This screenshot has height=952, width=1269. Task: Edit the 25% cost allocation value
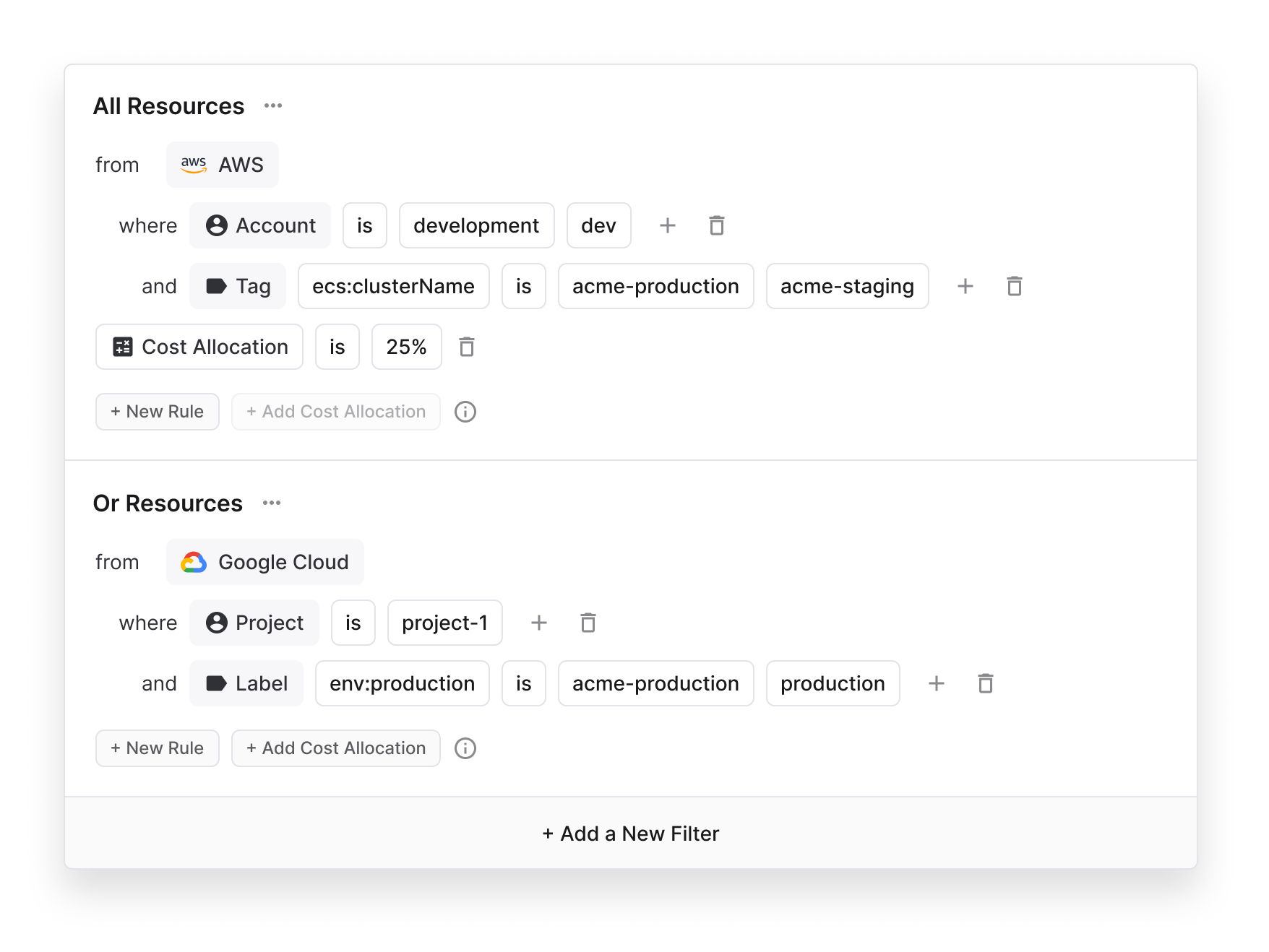[x=406, y=347]
